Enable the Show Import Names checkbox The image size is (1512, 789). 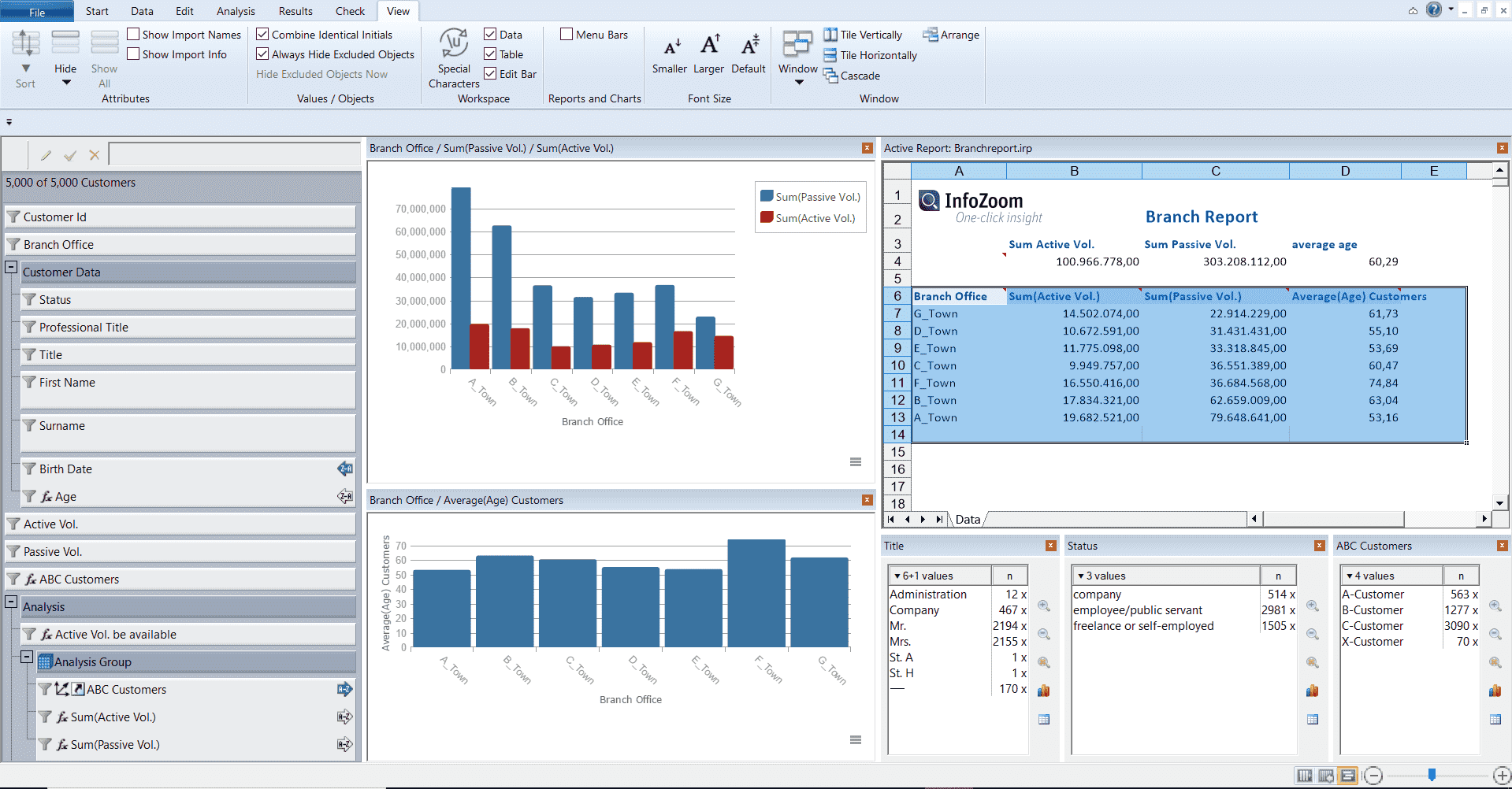pos(134,35)
